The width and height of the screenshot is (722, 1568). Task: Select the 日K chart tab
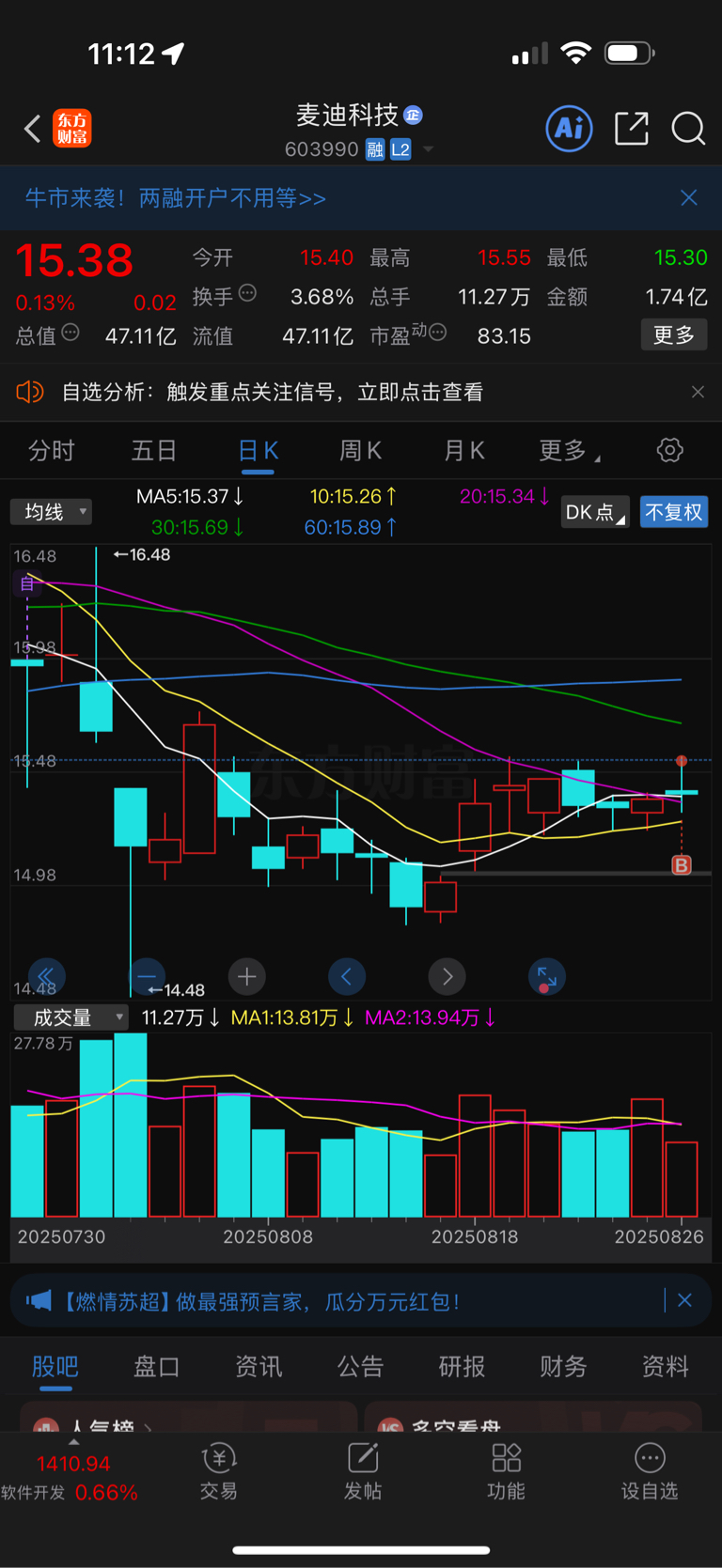point(258,451)
